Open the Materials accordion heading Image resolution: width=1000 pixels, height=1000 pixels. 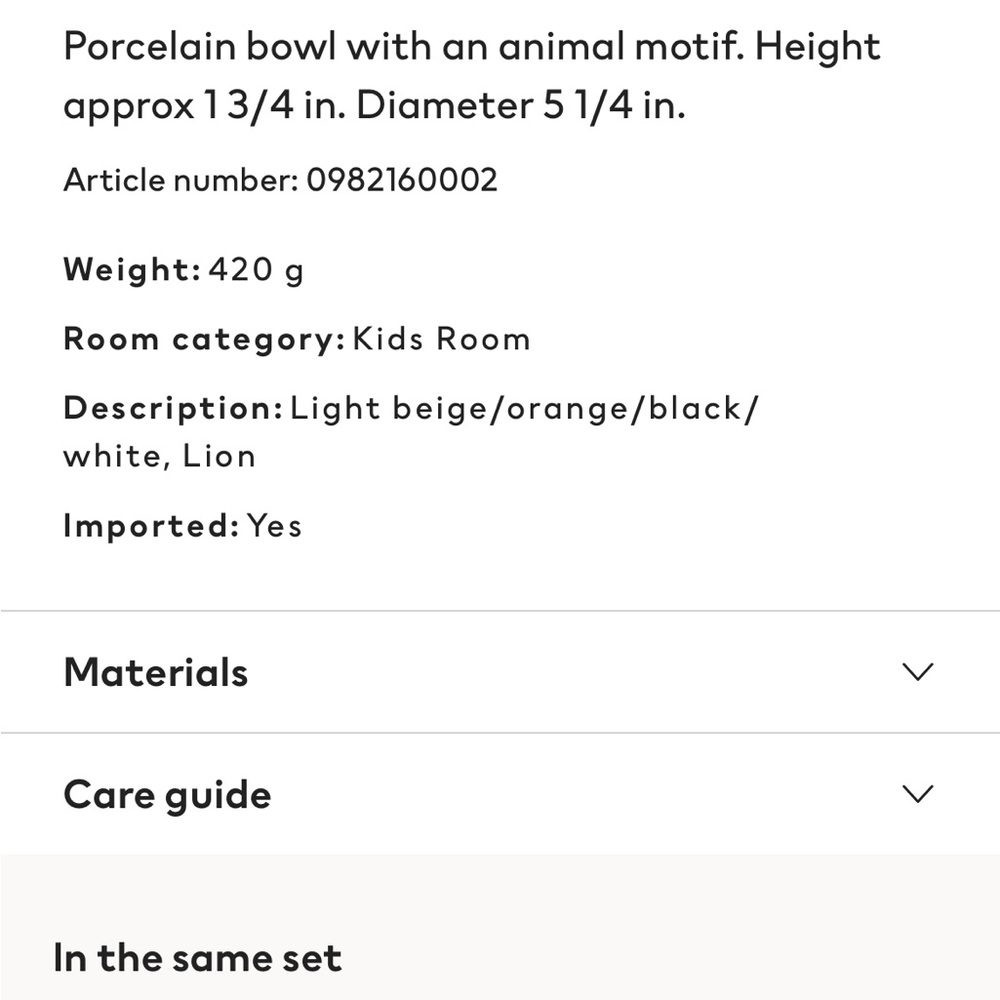[x=156, y=672]
